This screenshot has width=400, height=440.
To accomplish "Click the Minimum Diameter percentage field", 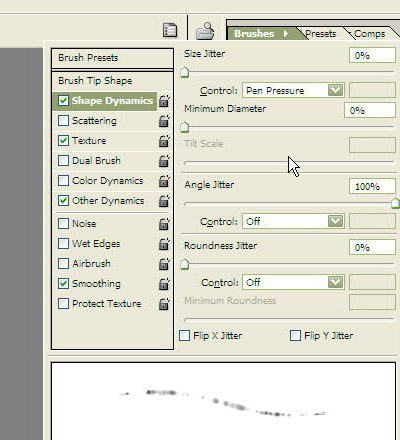I will (370, 110).
